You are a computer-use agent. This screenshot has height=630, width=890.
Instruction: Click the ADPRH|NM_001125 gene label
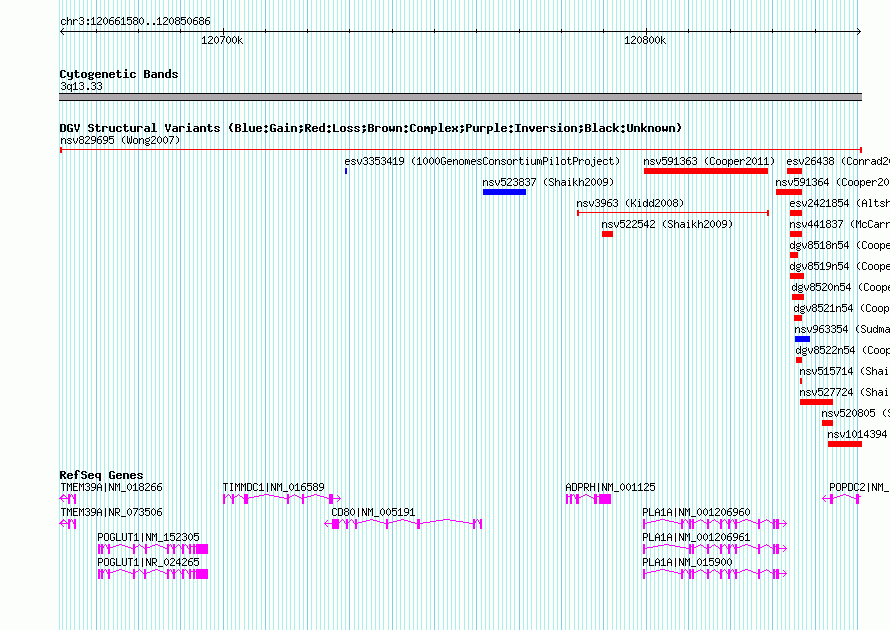coord(610,487)
